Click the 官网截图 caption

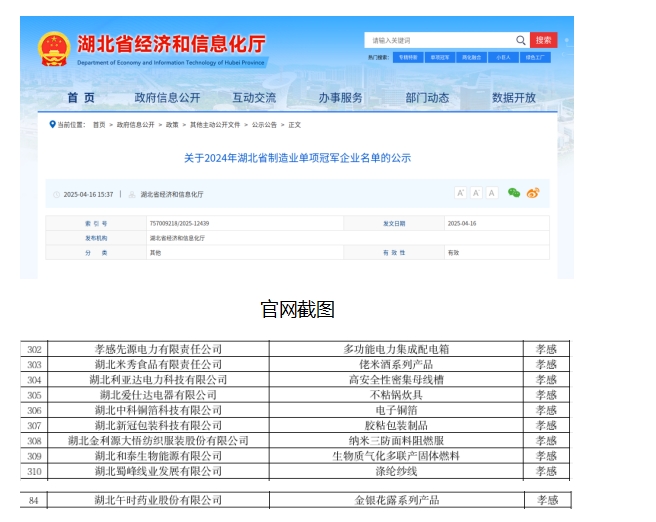pos(297,310)
